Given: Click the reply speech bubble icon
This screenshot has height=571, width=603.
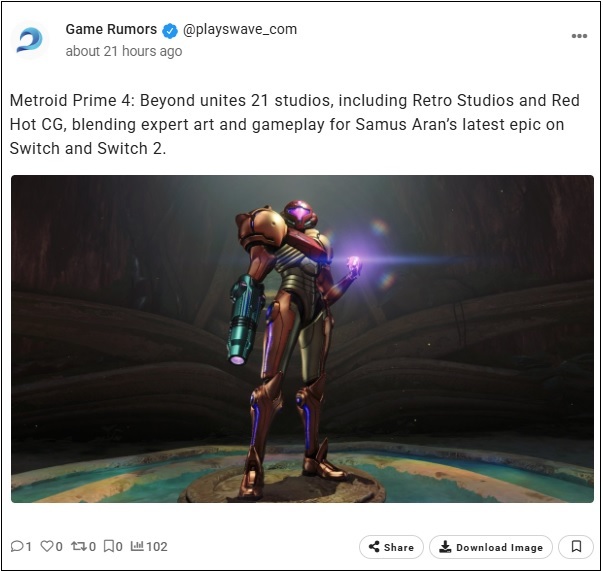Looking at the screenshot, I should tap(17, 546).
